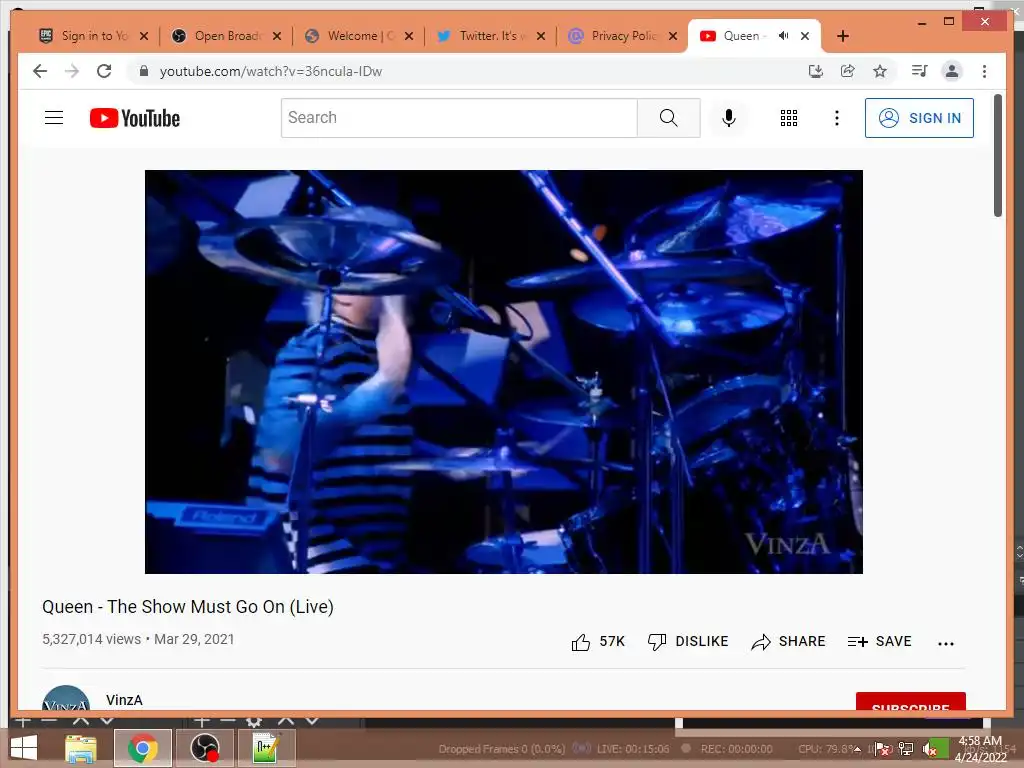This screenshot has width=1024, height=768.
Task: Open YouTube settings three-dot menu
Action: pyautogui.click(x=837, y=118)
